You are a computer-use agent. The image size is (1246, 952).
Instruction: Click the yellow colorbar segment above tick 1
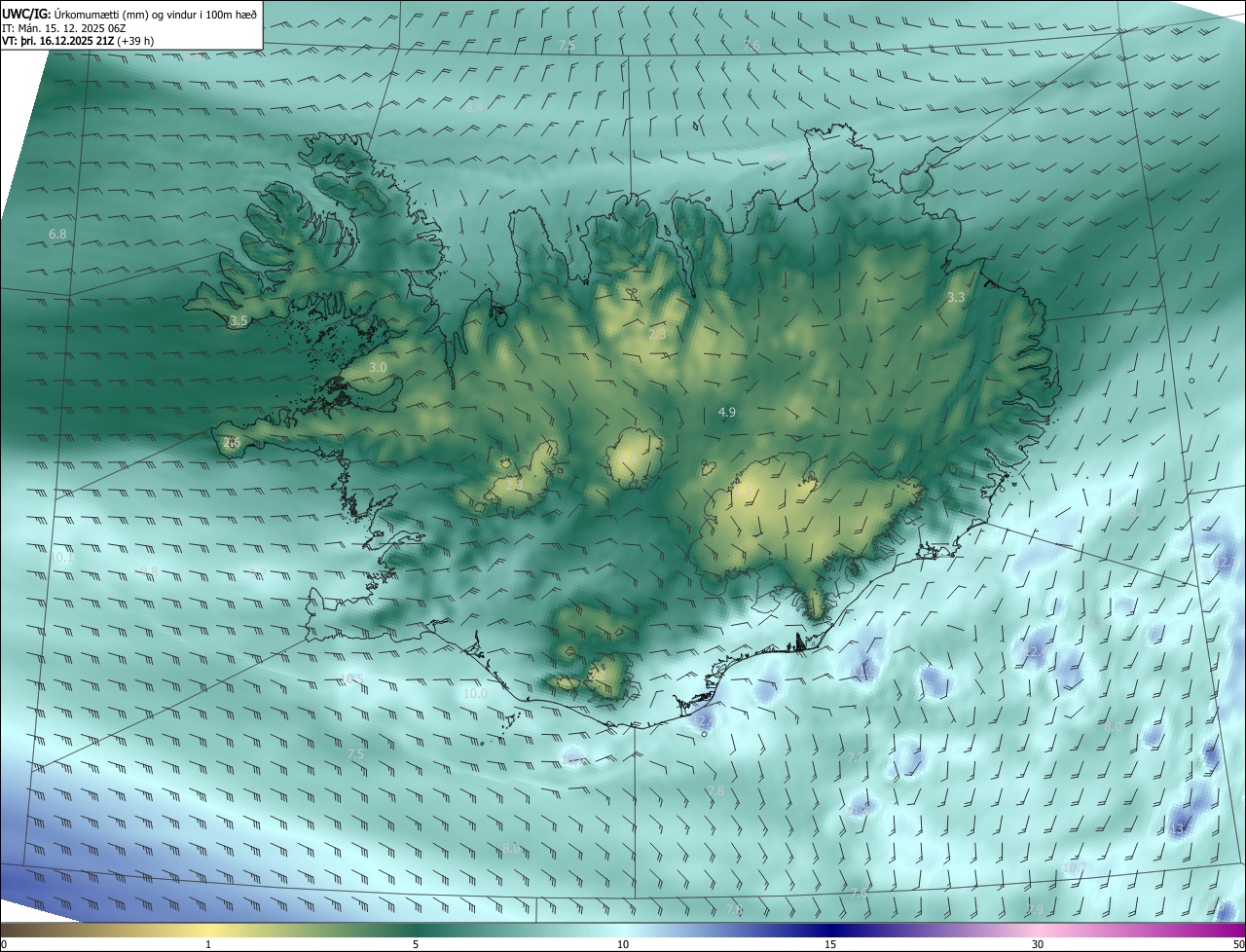[208, 930]
